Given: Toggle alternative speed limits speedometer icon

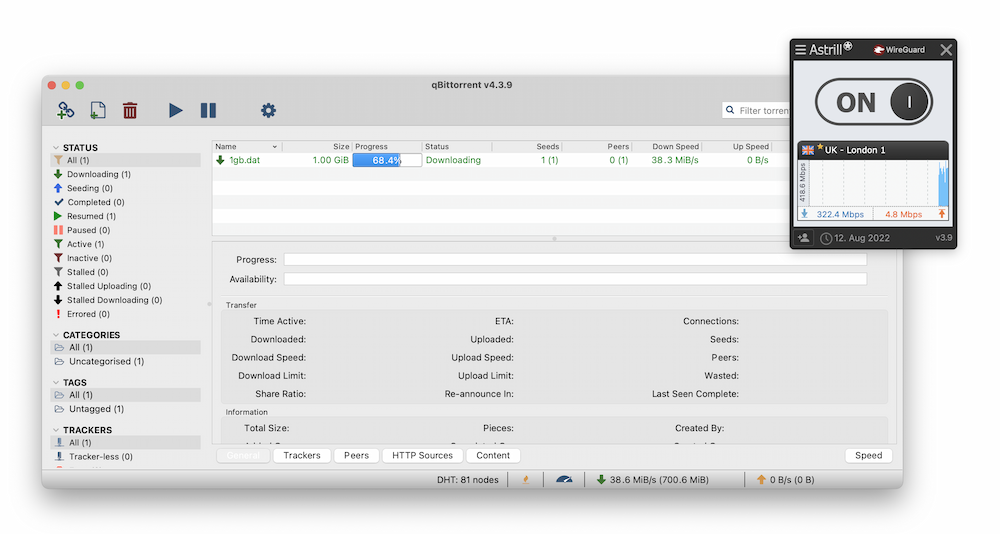Looking at the screenshot, I should [x=564, y=480].
